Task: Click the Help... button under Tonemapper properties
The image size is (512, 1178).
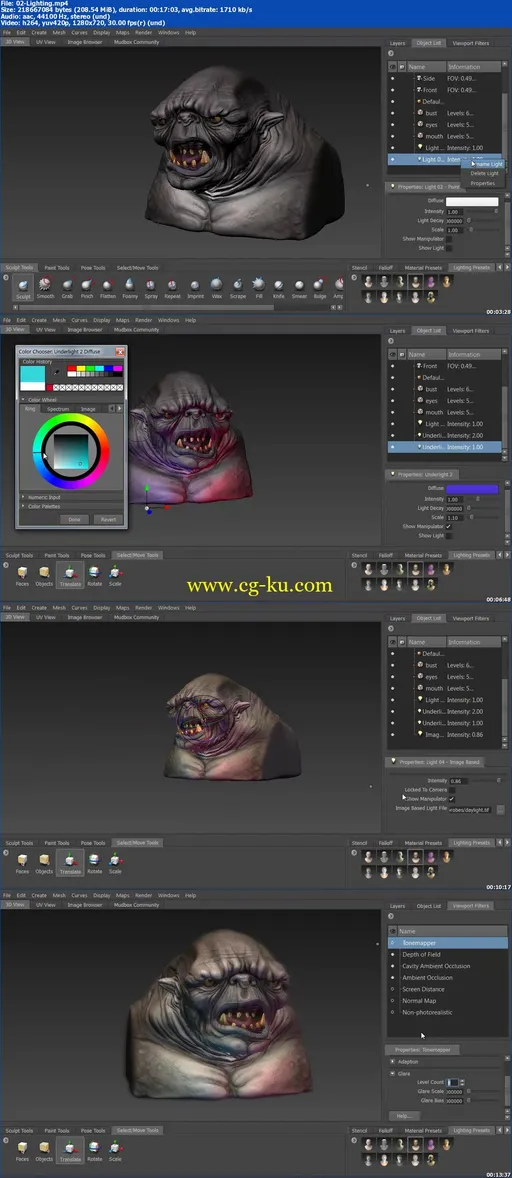Action: pyautogui.click(x=404, y=1116)
